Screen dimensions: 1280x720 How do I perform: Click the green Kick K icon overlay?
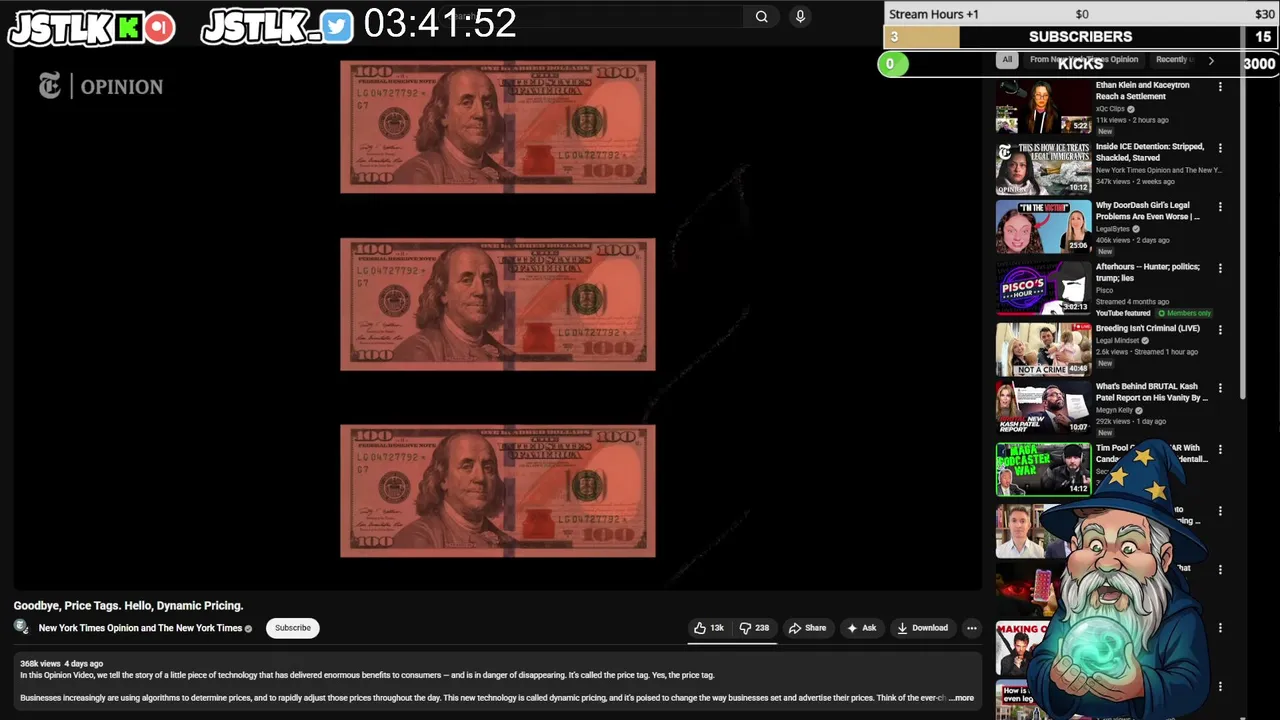coord(128,28)
